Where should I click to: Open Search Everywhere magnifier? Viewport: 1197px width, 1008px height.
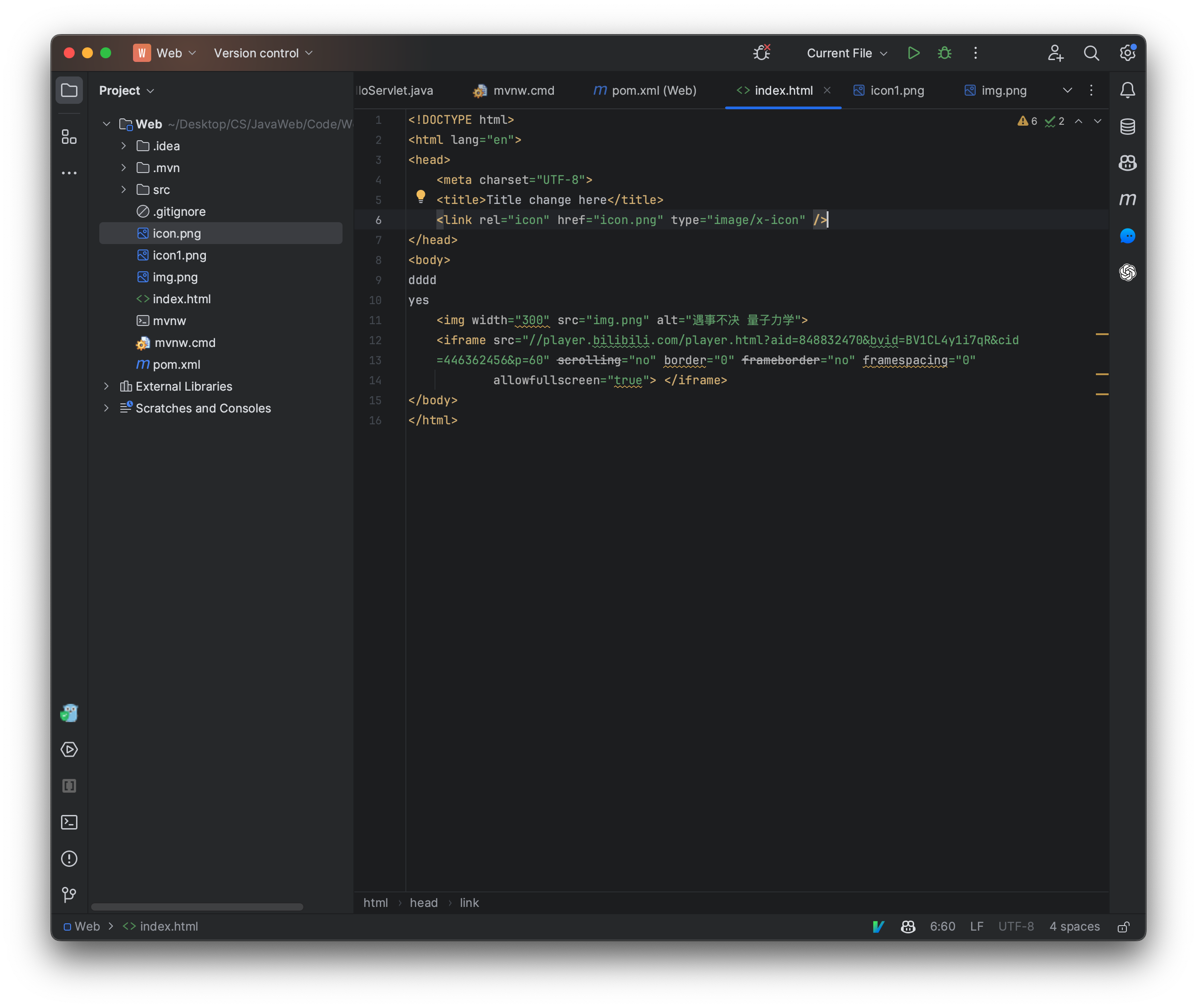pyautogui.click(x=1091, y=53)
